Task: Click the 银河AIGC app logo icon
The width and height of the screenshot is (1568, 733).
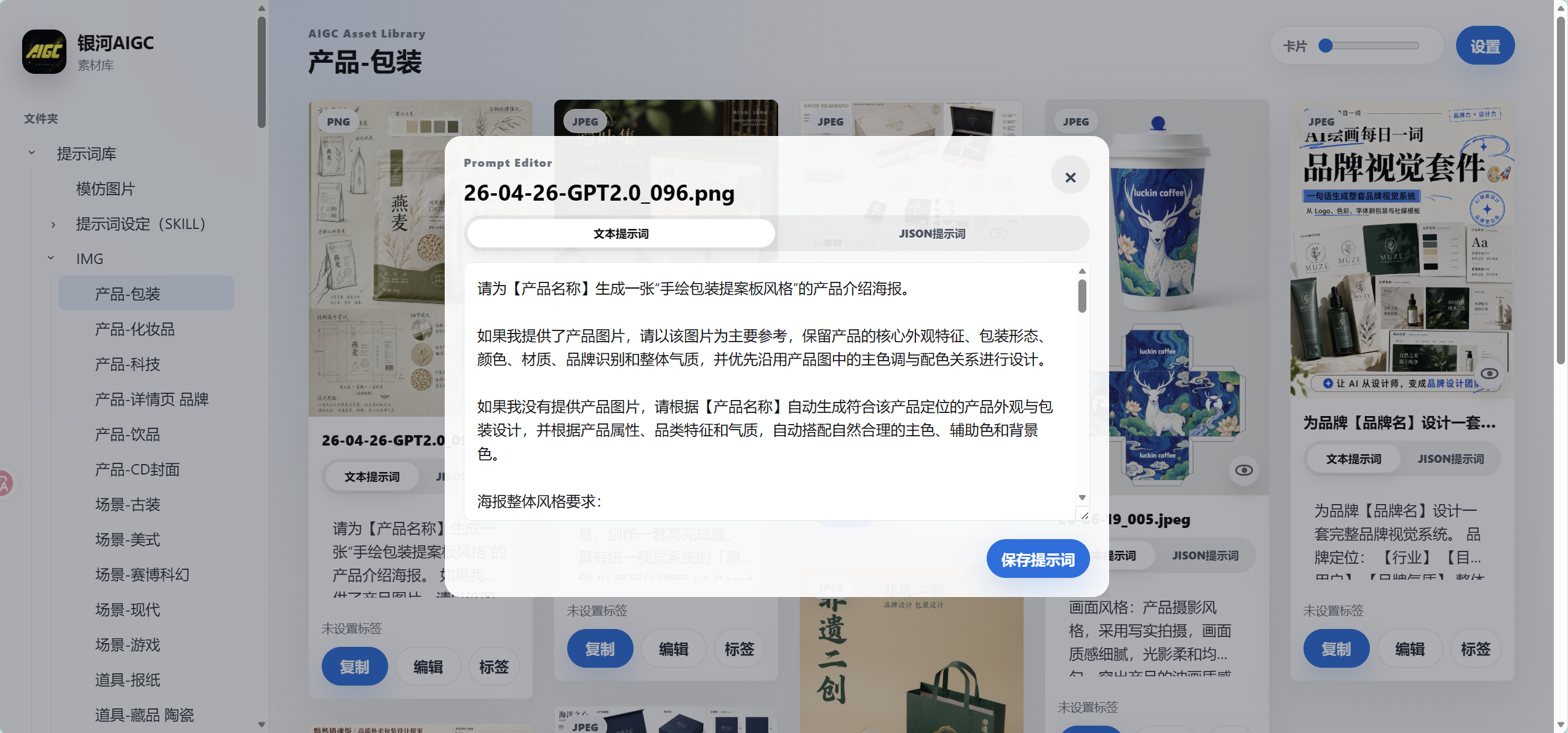Action: (x=44, y=52)
